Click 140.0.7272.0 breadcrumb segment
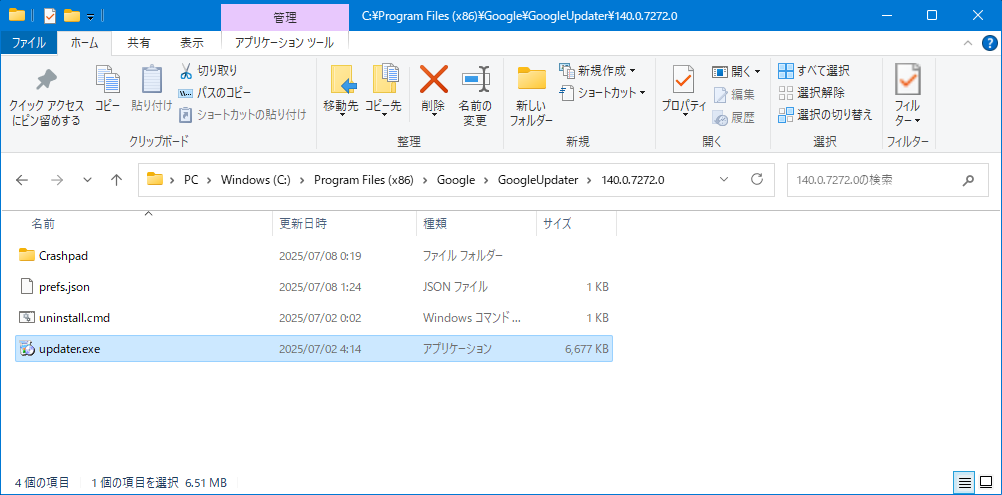The height and width of the screenshot is (495, 1002). coord(633,180)
